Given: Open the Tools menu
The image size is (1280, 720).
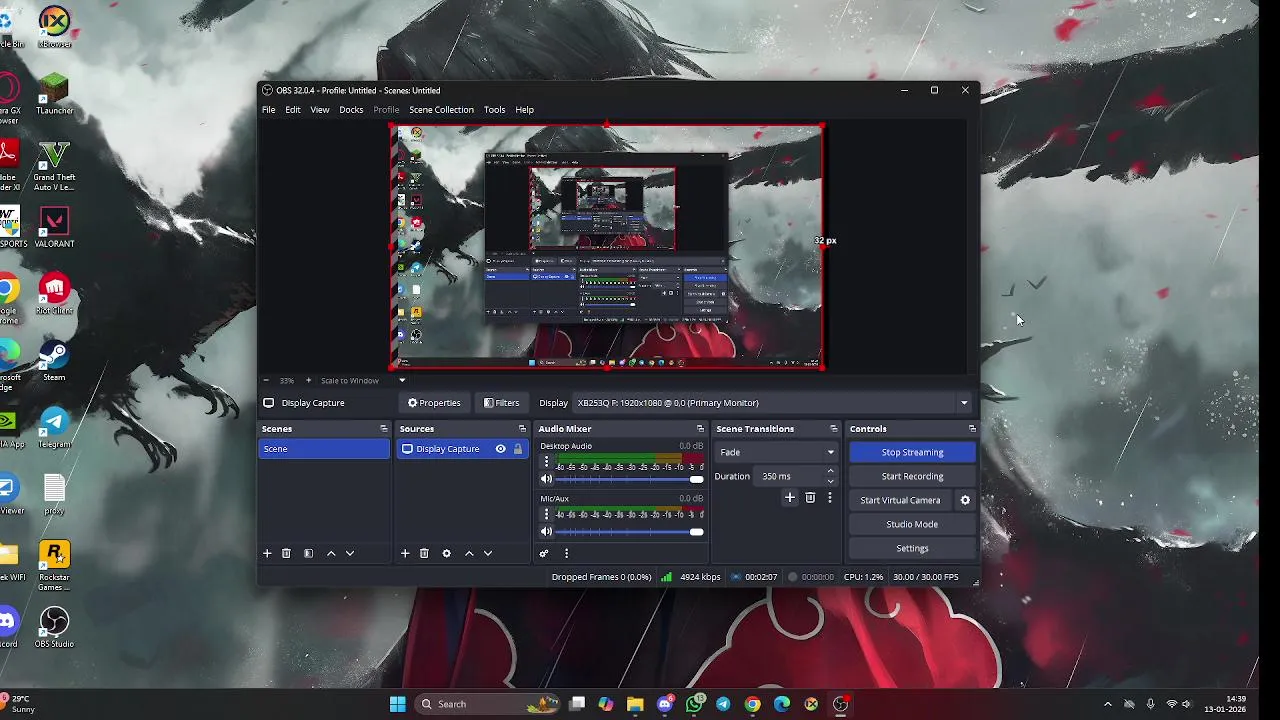Looking at the screenshot, I should click(494, 110).
